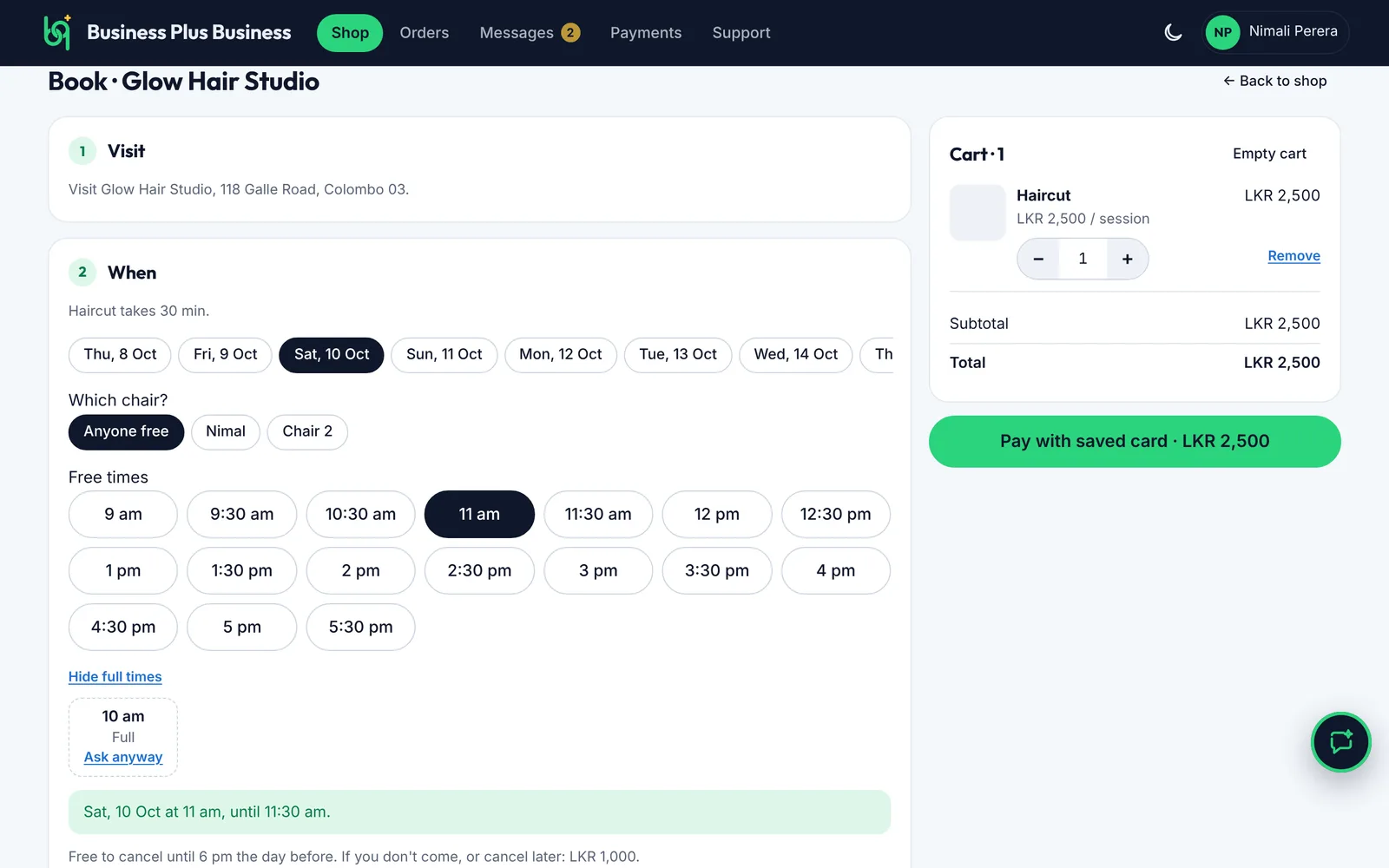This screenshot has width=1389, height=868.
Task: Select the 9 am time slot
Action: pyautogui.click(x=123, y=515)
